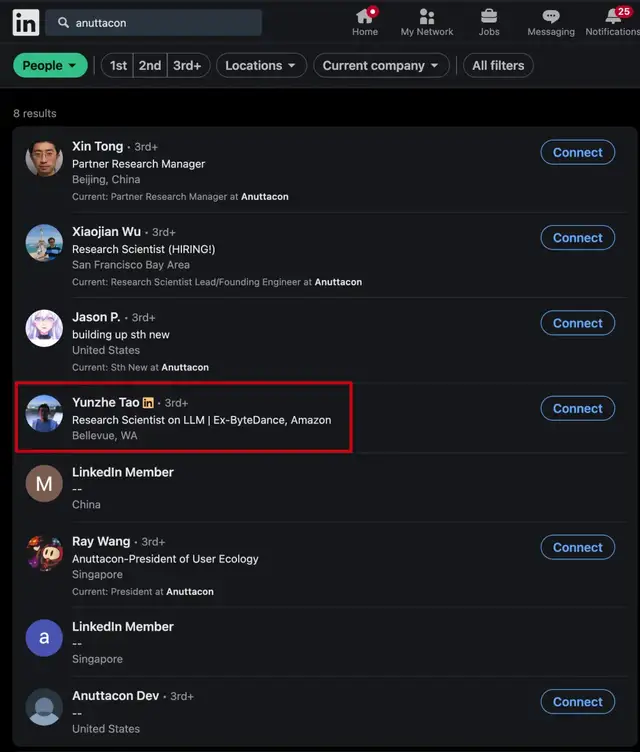Focus the search box containing anuttacon
640x752 pixels.
[x=160, y=23]
